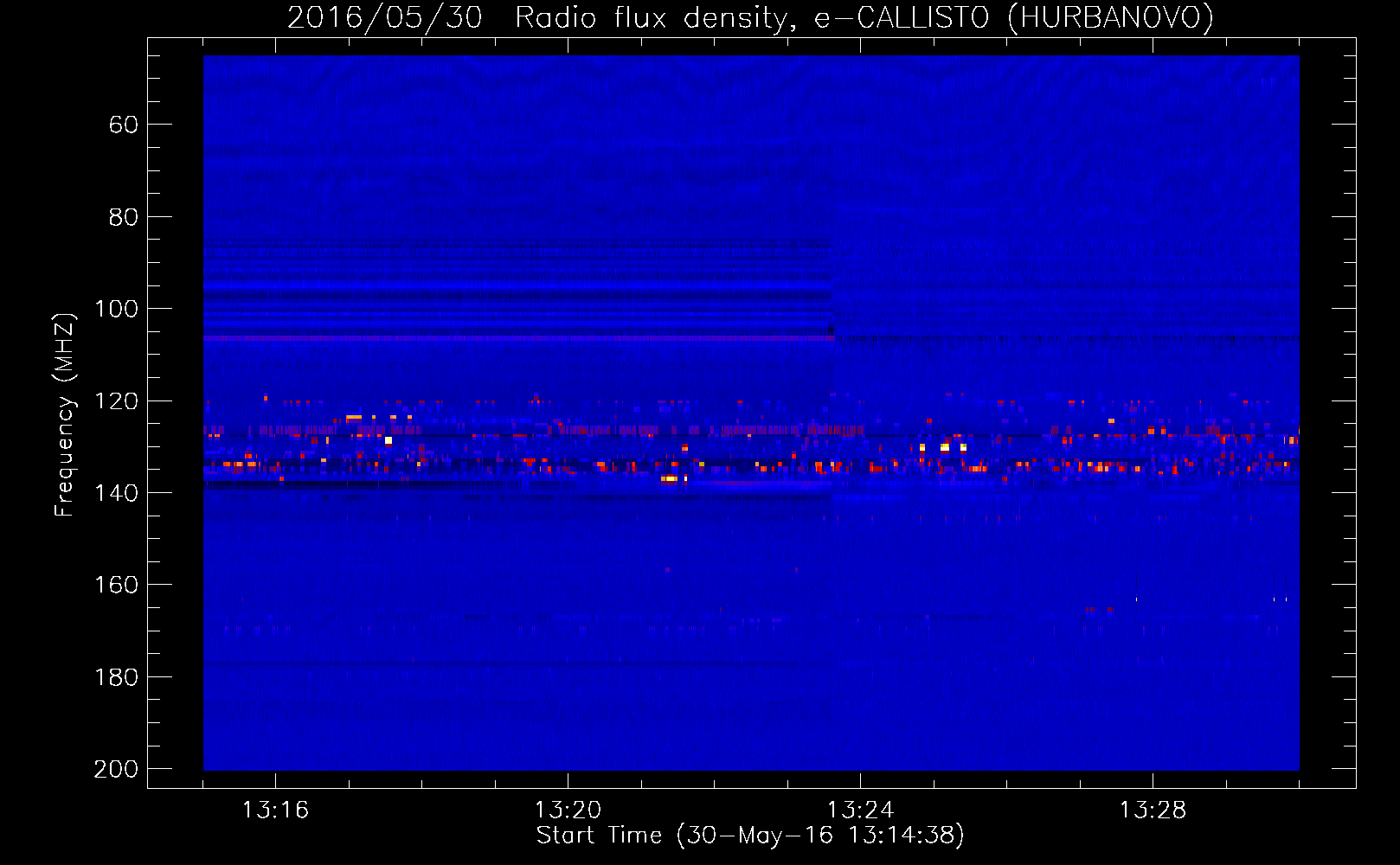This screenshot has width=1400, height=865.
Task: Click the 140 frequency tick label
Action: tap(116, 493)
